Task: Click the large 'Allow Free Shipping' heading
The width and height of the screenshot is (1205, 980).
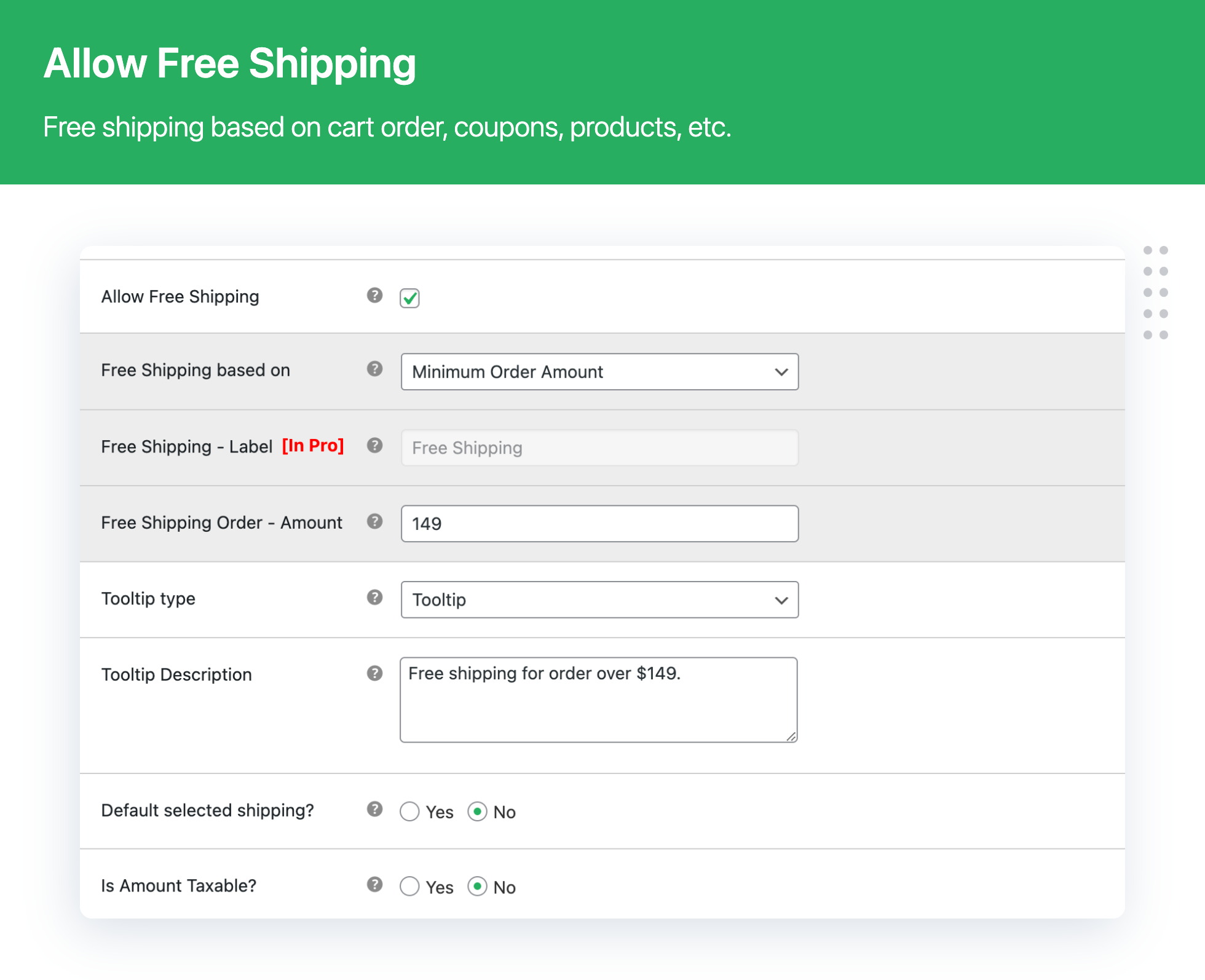Action: (230, 64)
